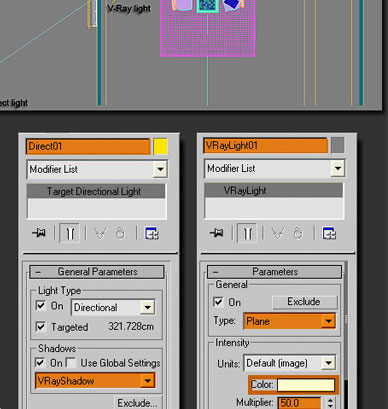Open Configure Modifier Sets in VRayLight01 panel

(x=329, y=233)
